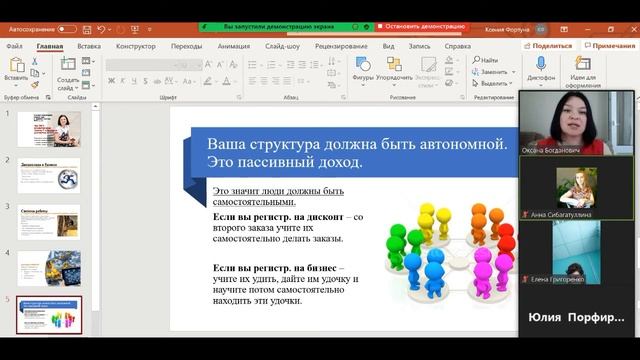640x360 pixels.
Task: Click Оксана Богданович video tile
Action: [x=576, y=123]
